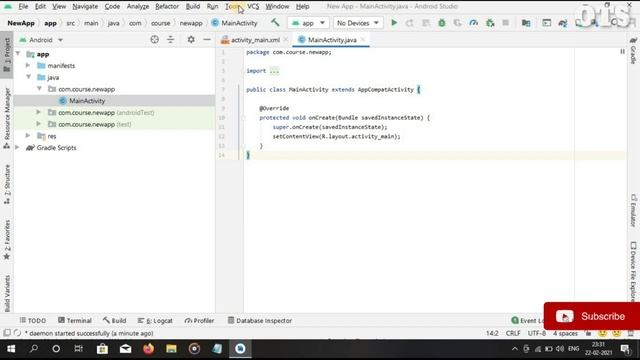Click the locate target icon in Project panel
This screenshot has height=360, width=640.
(x=154, y=40)
